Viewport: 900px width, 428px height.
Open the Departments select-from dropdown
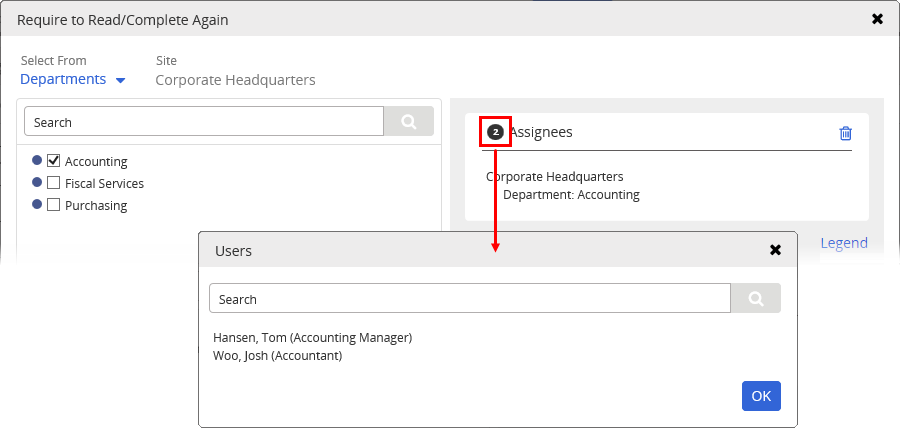73,79
